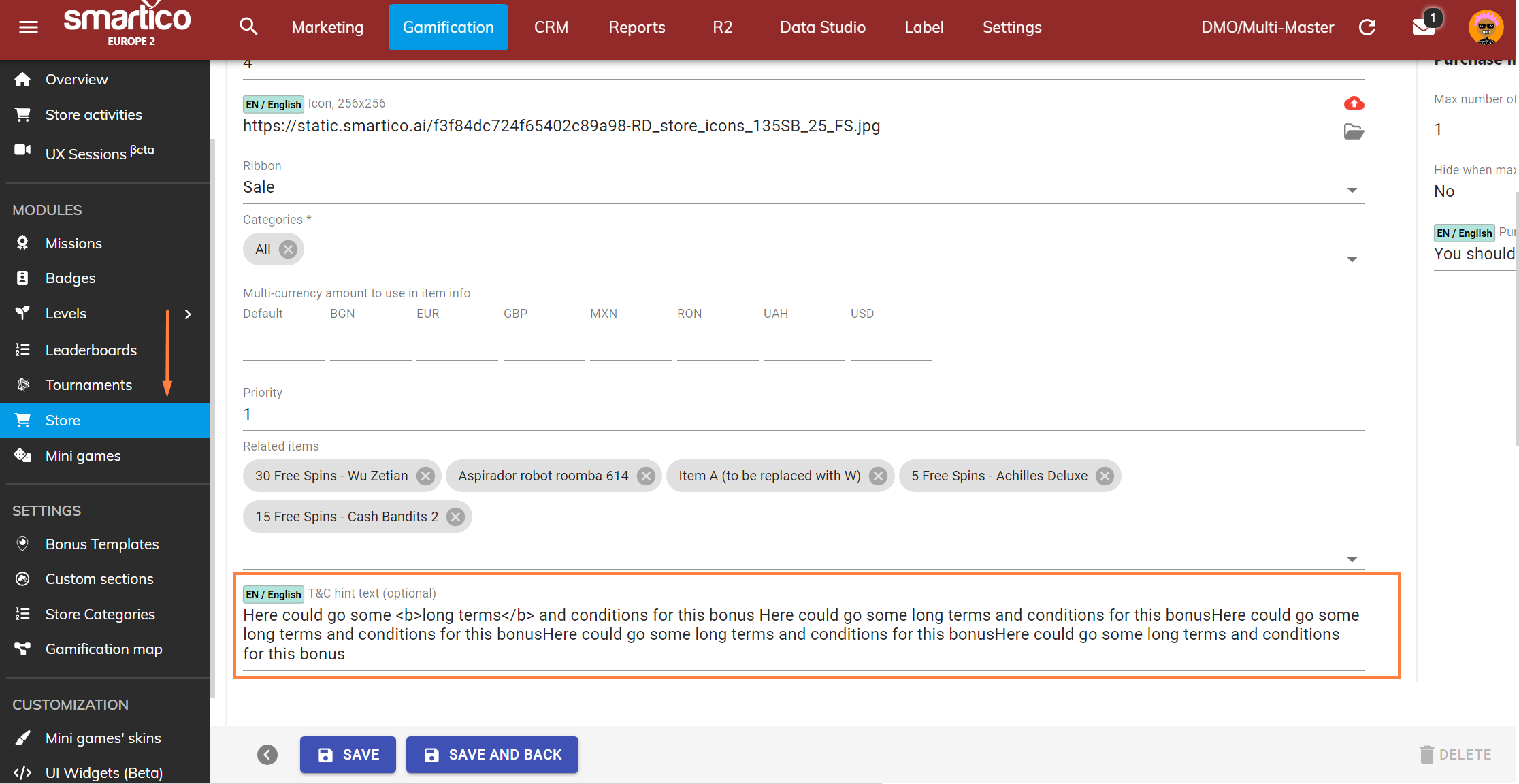The width and height of the screenshot is (1519, 784).
Task: Click the refresh icon in header
Action: [1367, 27]
